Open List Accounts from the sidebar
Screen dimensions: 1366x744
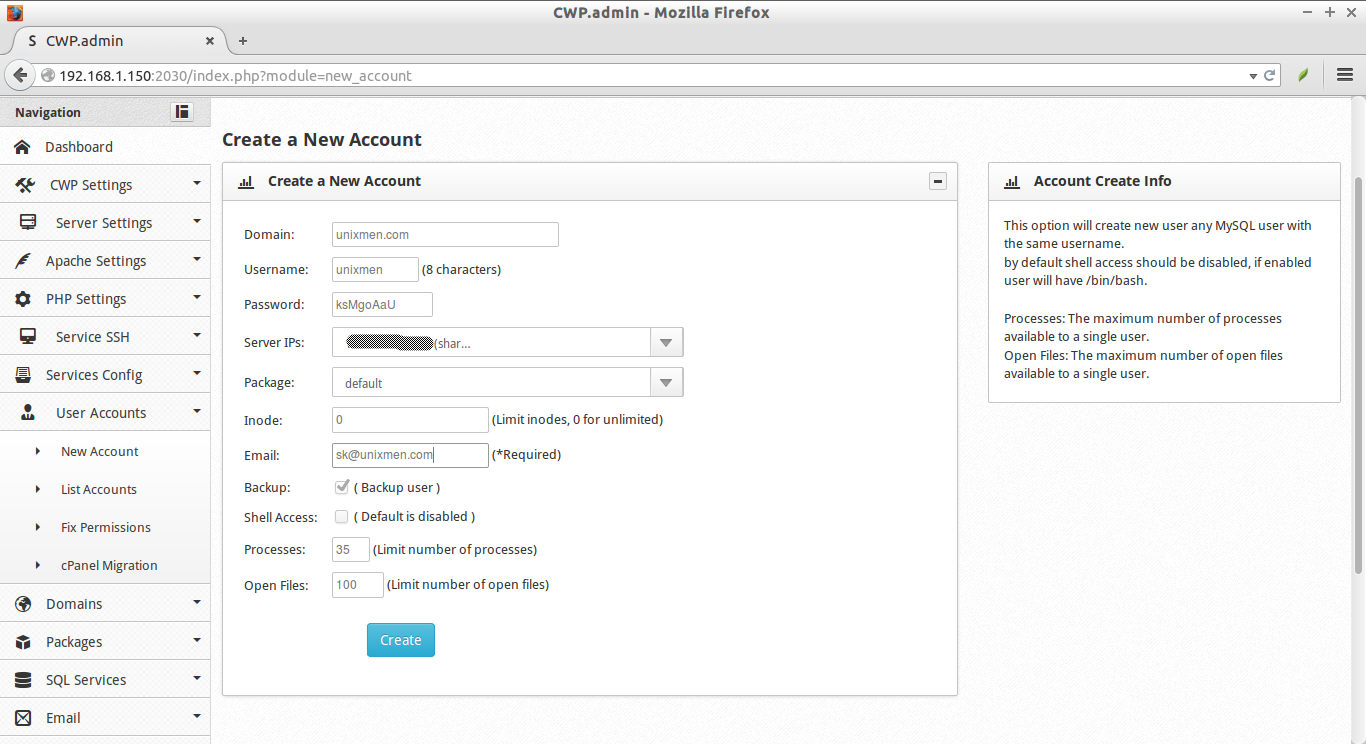[98, 489]
